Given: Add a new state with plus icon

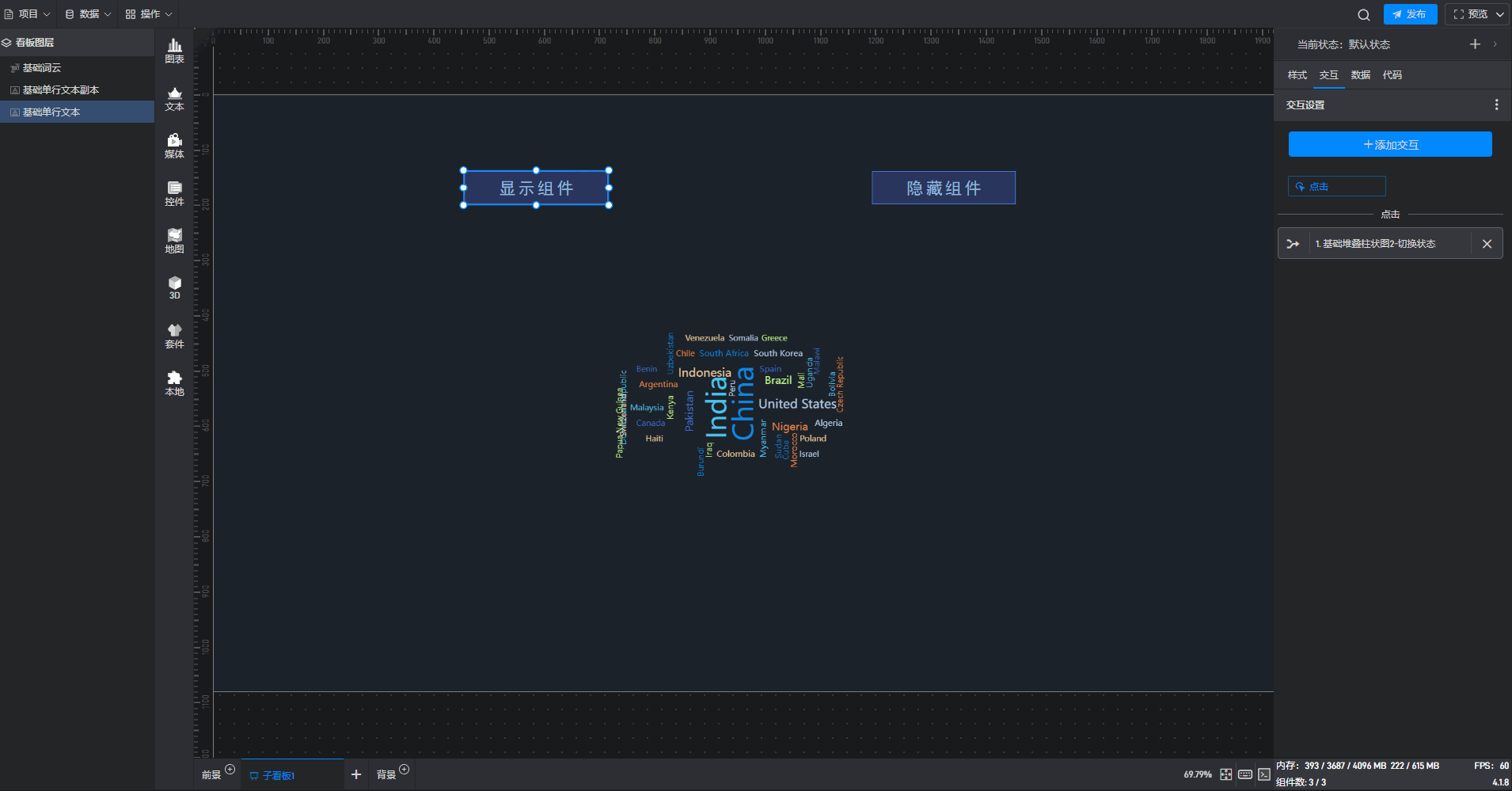Looking at the screenshot, I should (x=1475, y=44).
